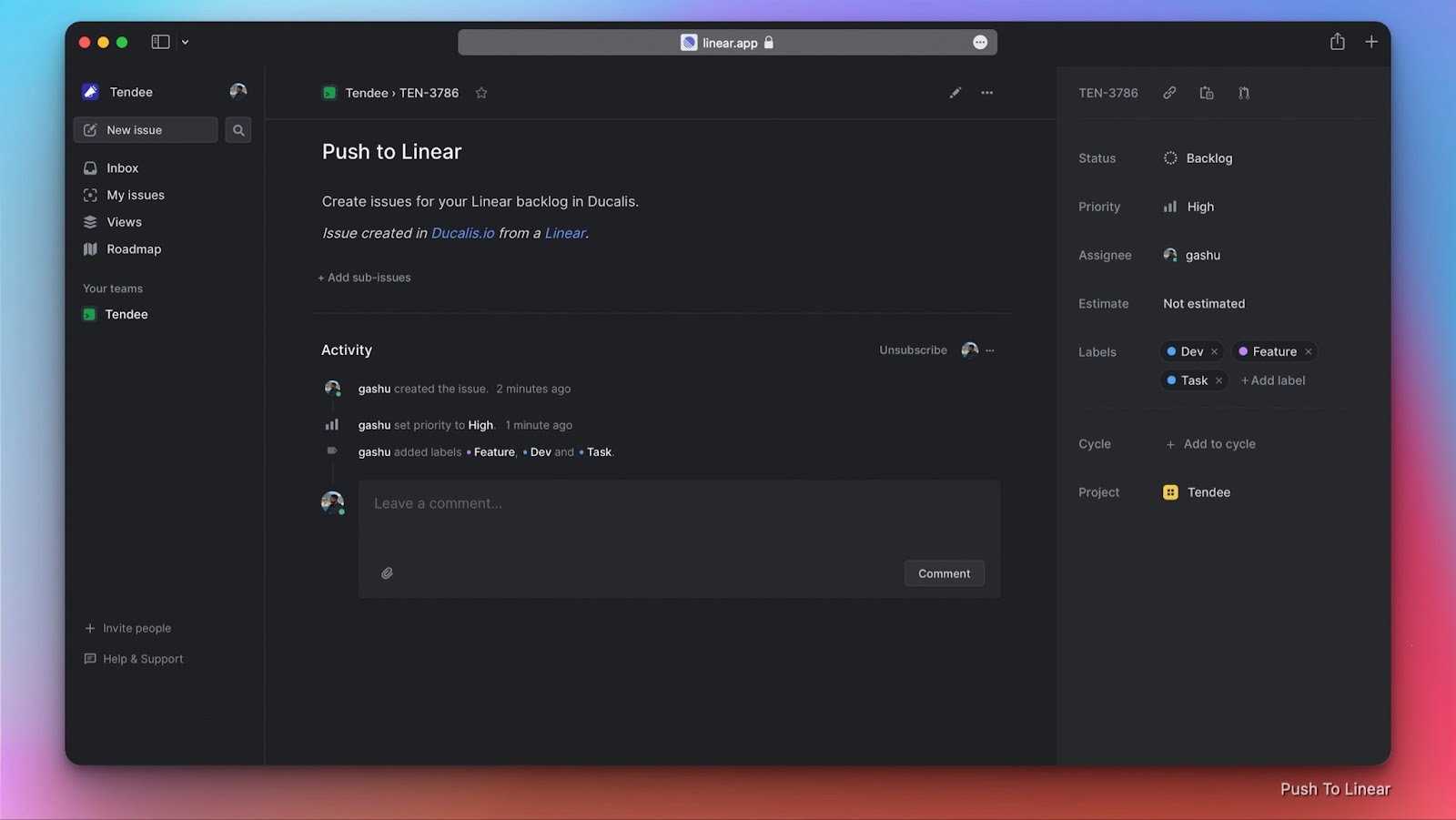The image size is (1456, 820).
Task: Click the Tendee breadcrumb link
Action: click(366, 93)
